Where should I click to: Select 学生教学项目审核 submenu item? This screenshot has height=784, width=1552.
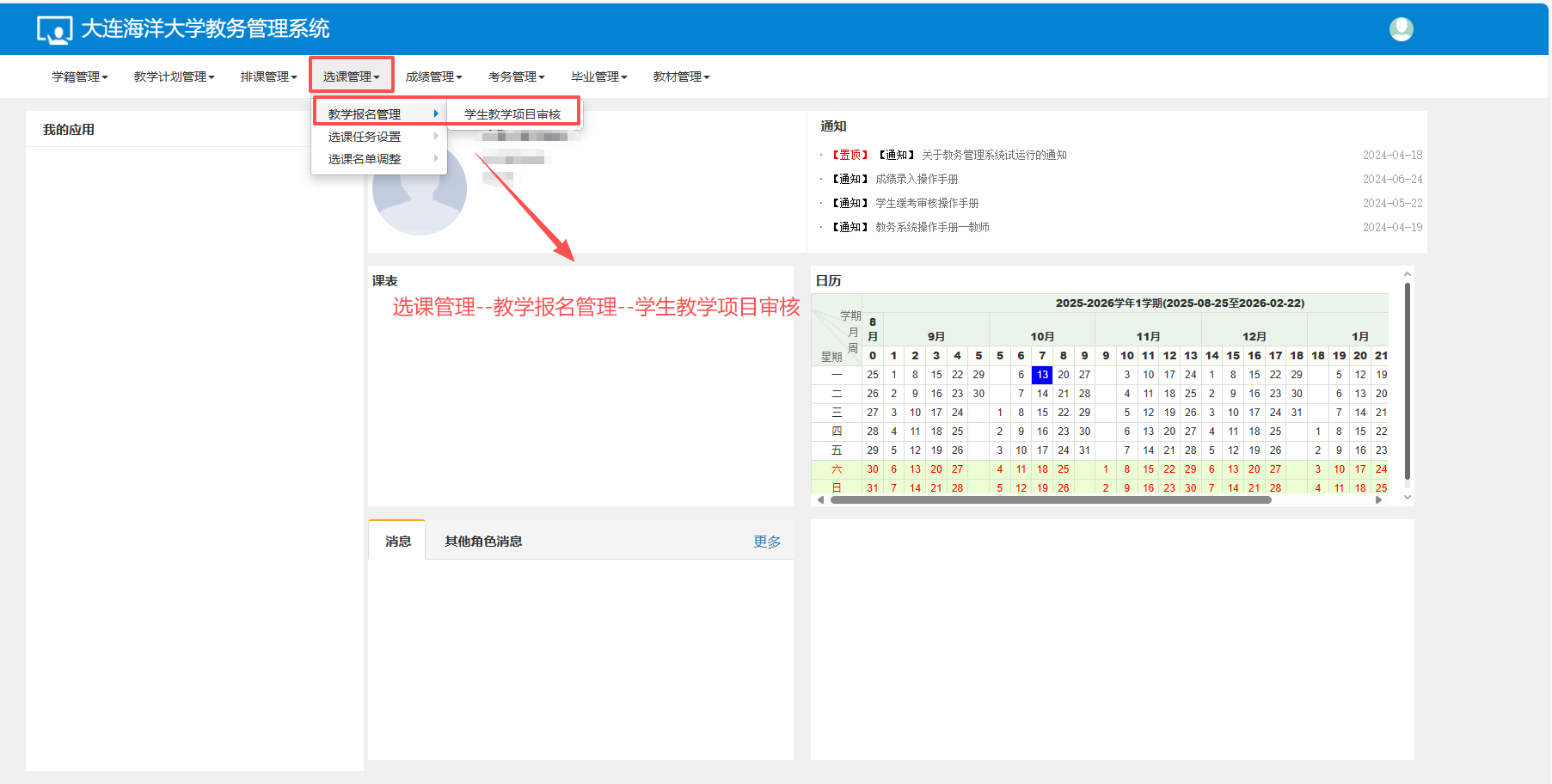pos(512,114)
